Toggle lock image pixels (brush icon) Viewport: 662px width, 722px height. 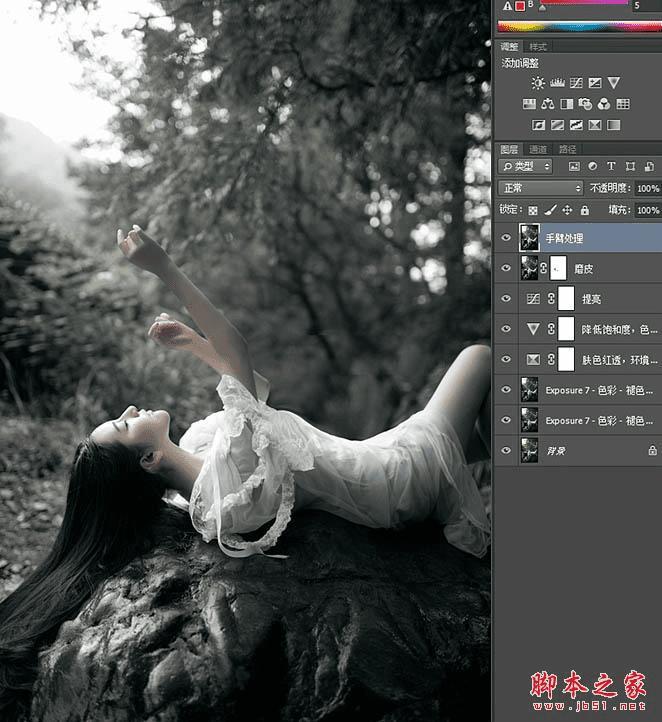(550, 210)
